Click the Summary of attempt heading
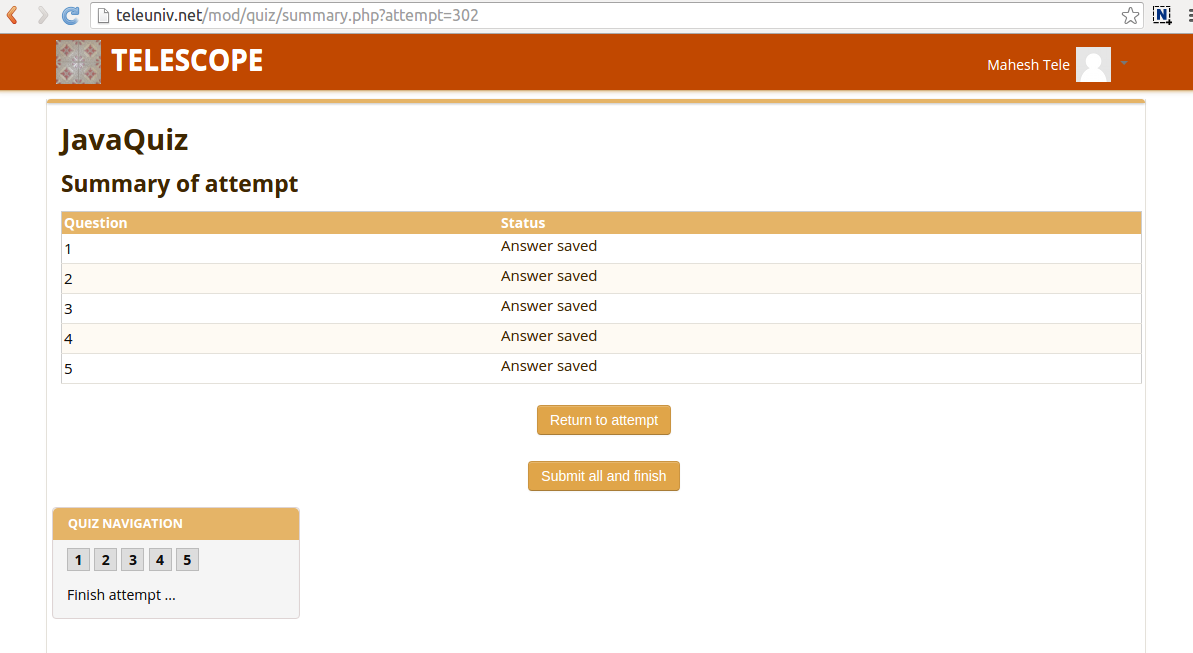The height and width of the screenshot is (653, 1193). [x=180, y=183]
